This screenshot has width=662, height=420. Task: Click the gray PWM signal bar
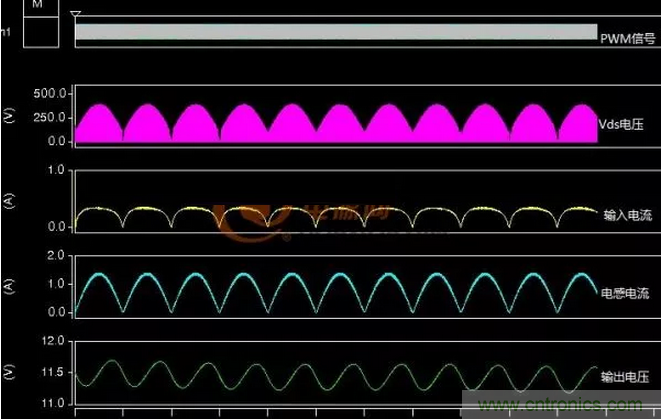point(335,32)
